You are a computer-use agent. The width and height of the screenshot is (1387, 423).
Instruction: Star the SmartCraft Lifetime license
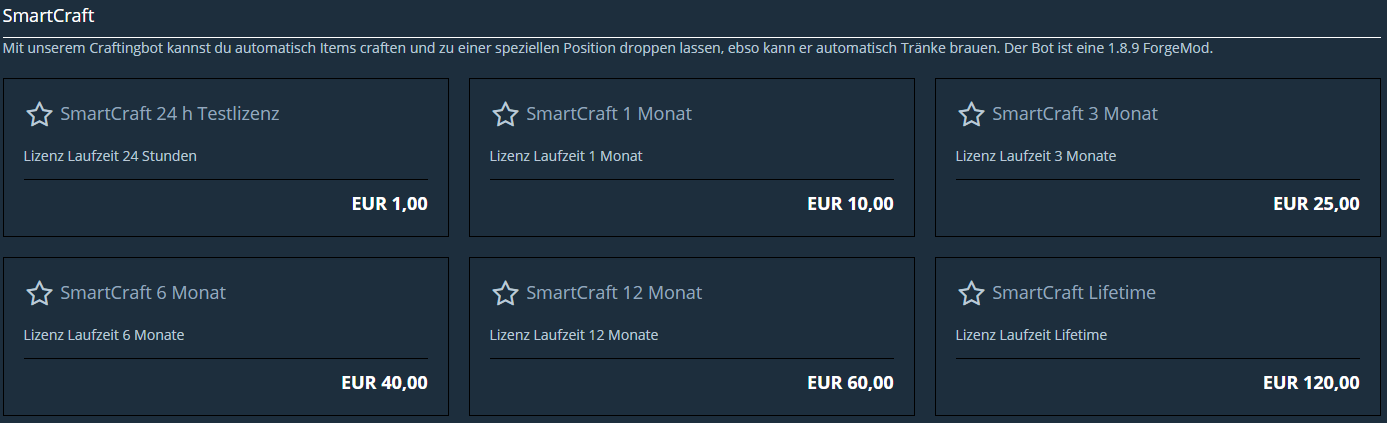[x=971, y=293]
